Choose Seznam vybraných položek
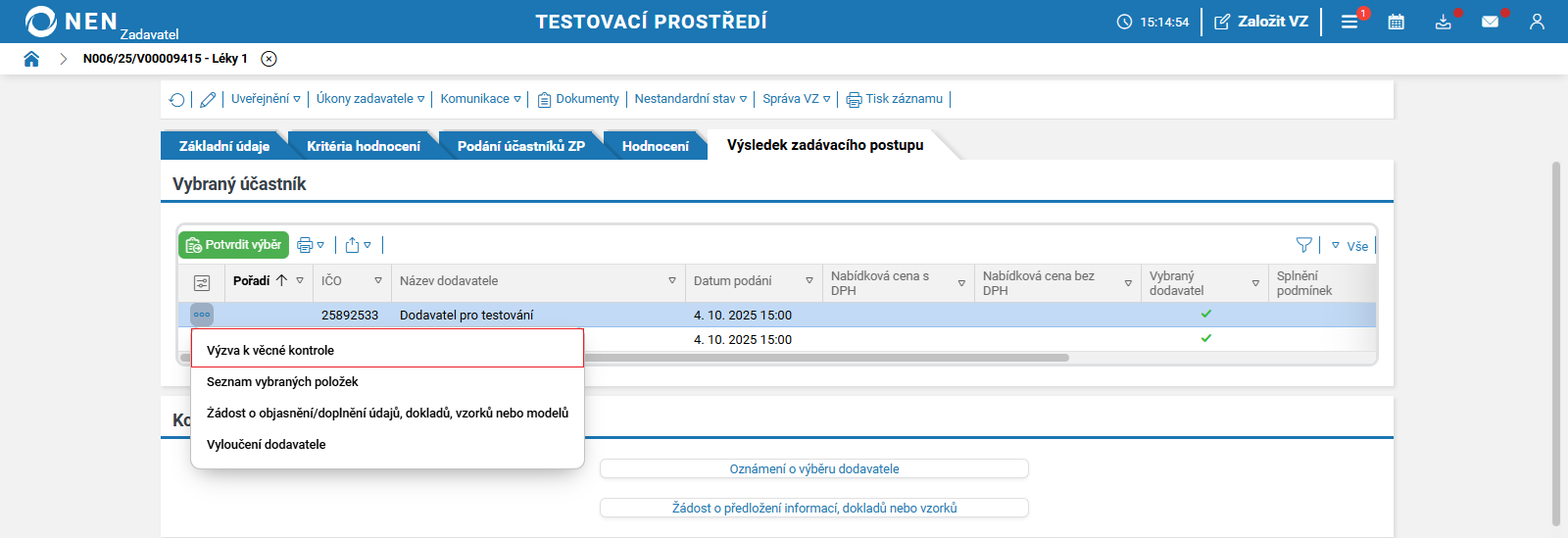 pos(387,381)
